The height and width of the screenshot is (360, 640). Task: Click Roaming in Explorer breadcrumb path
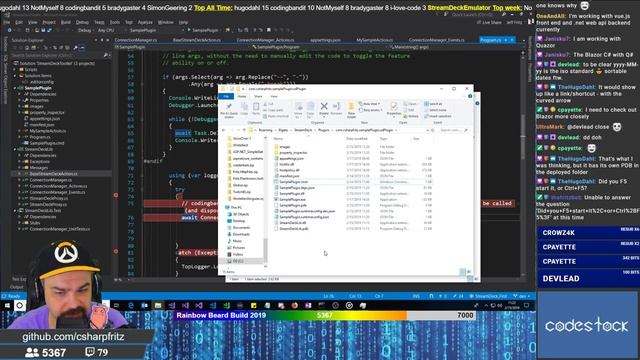(x=265, y=130)
